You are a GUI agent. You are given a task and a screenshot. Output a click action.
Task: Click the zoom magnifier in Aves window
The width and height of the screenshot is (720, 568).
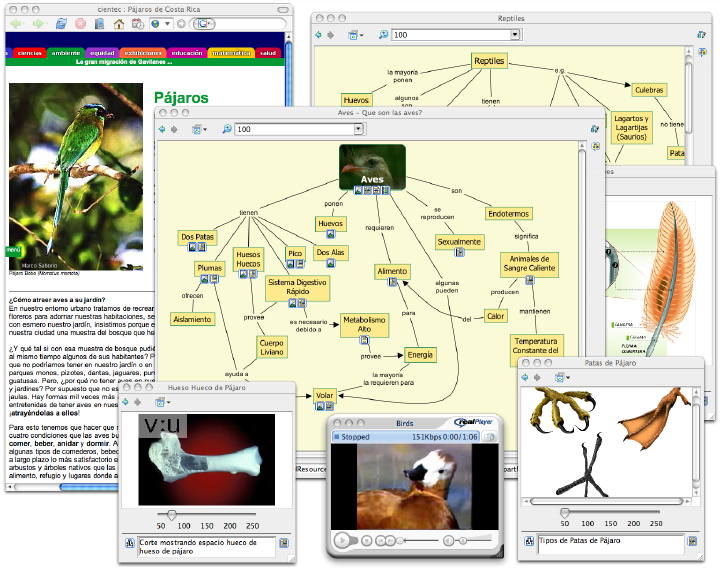coord(226,129)
